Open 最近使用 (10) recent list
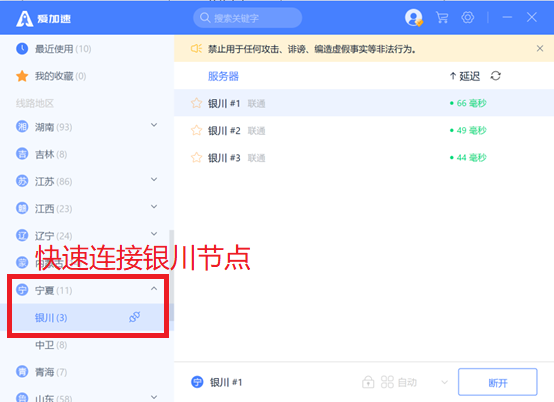 63,49
